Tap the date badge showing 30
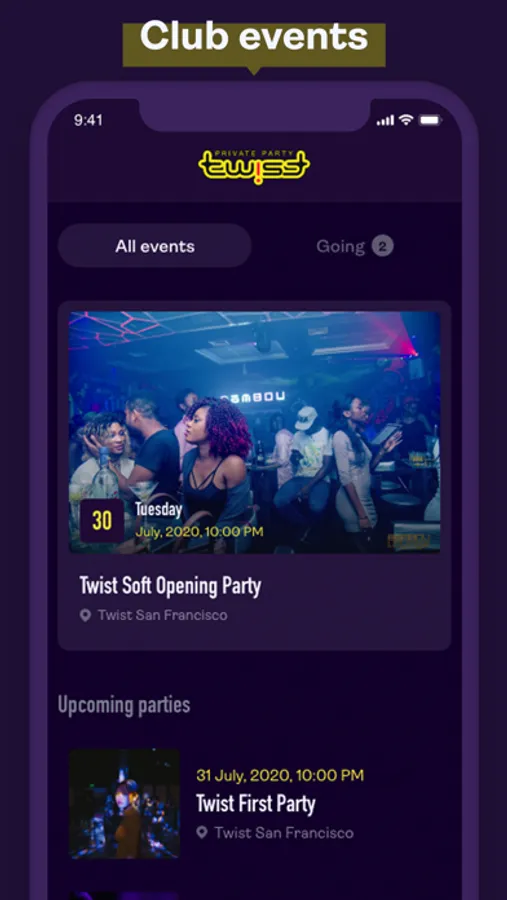 [x=102, y=521]
